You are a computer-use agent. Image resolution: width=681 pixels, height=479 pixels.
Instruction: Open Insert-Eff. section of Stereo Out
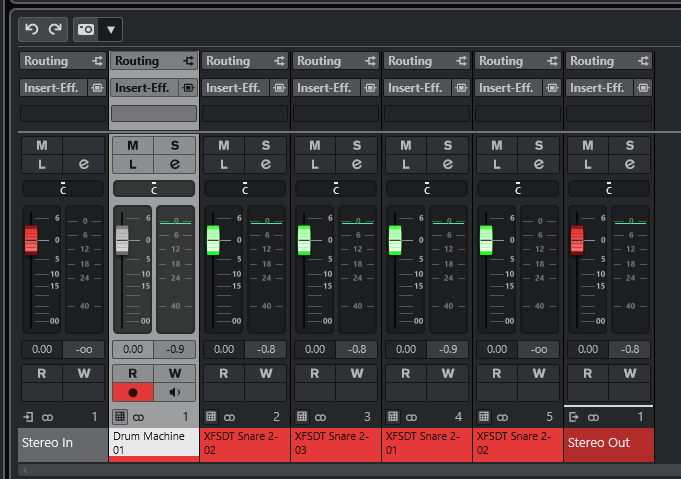[x=599, y=88]
